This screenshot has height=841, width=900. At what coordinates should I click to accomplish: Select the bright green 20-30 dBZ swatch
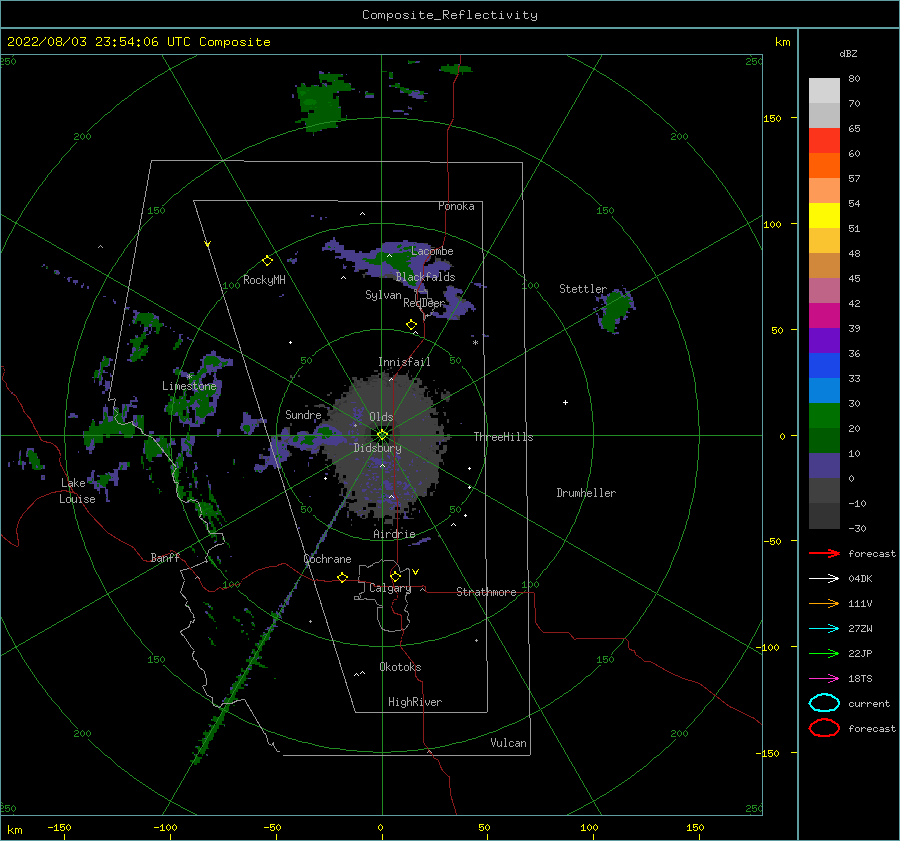pos(824,416)
